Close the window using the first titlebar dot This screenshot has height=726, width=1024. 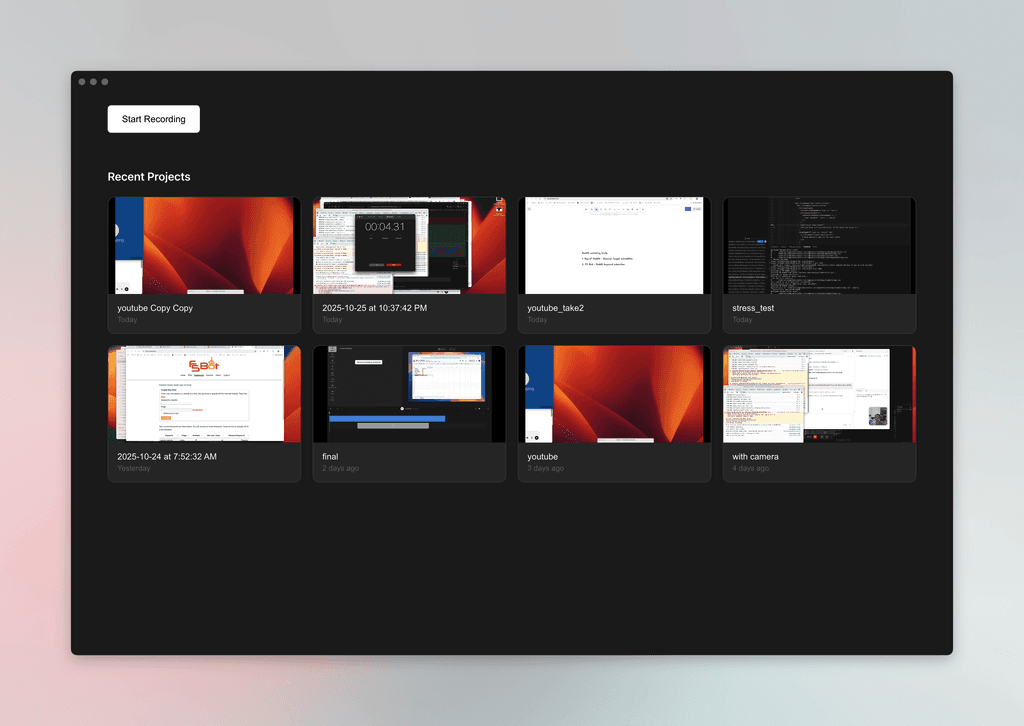tap(82, 82)
